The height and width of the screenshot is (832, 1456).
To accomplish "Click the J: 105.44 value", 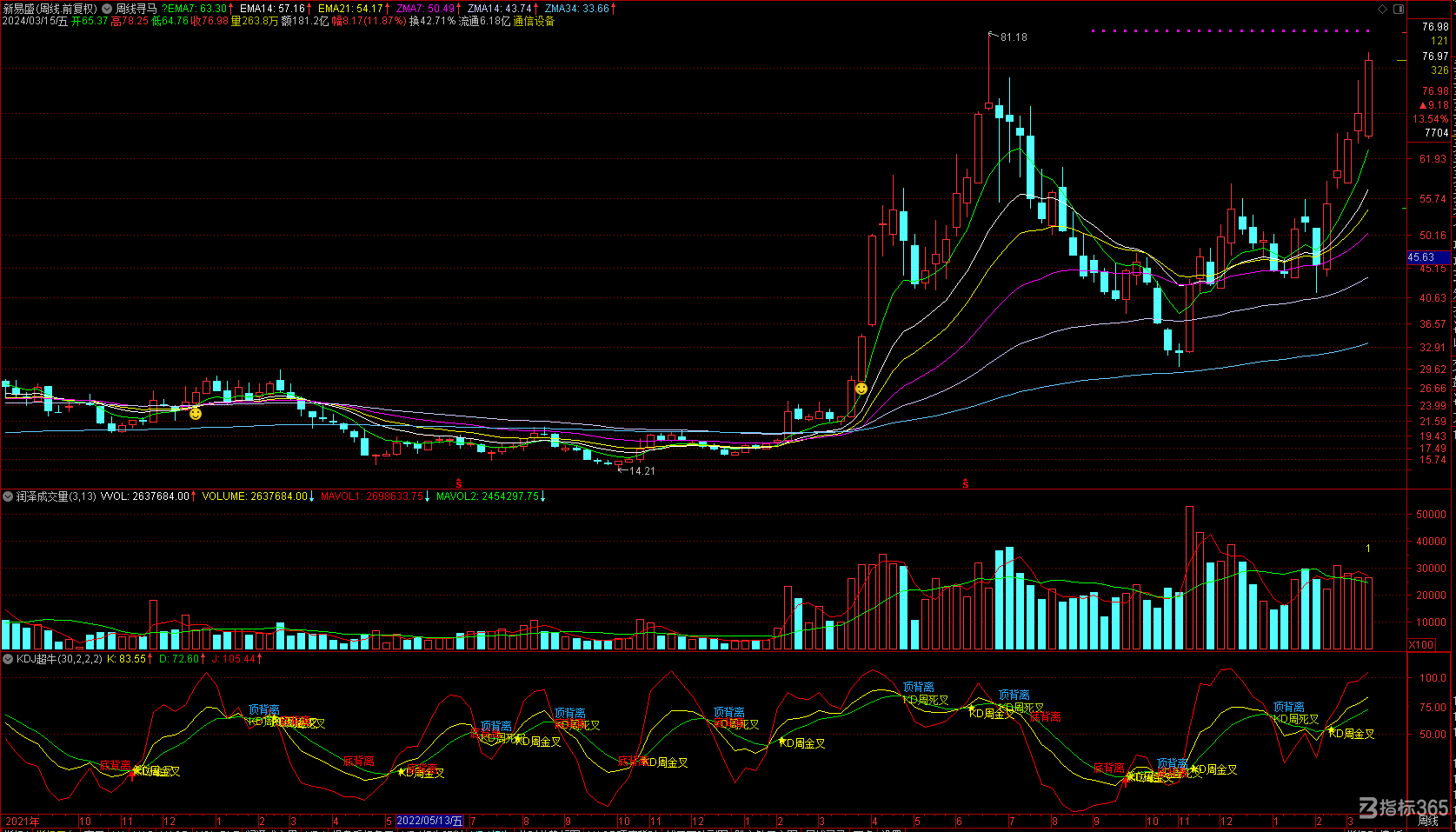I will tap(234, 659).
